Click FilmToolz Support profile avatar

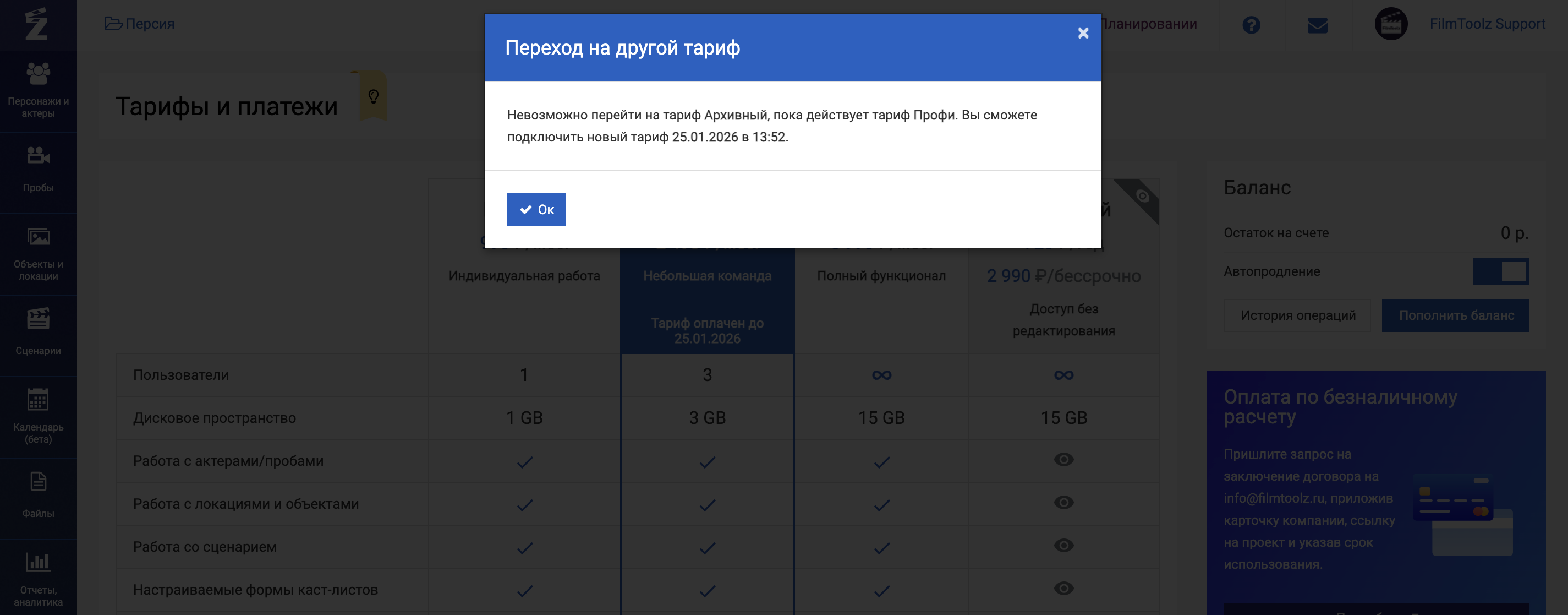[1391, 24]
